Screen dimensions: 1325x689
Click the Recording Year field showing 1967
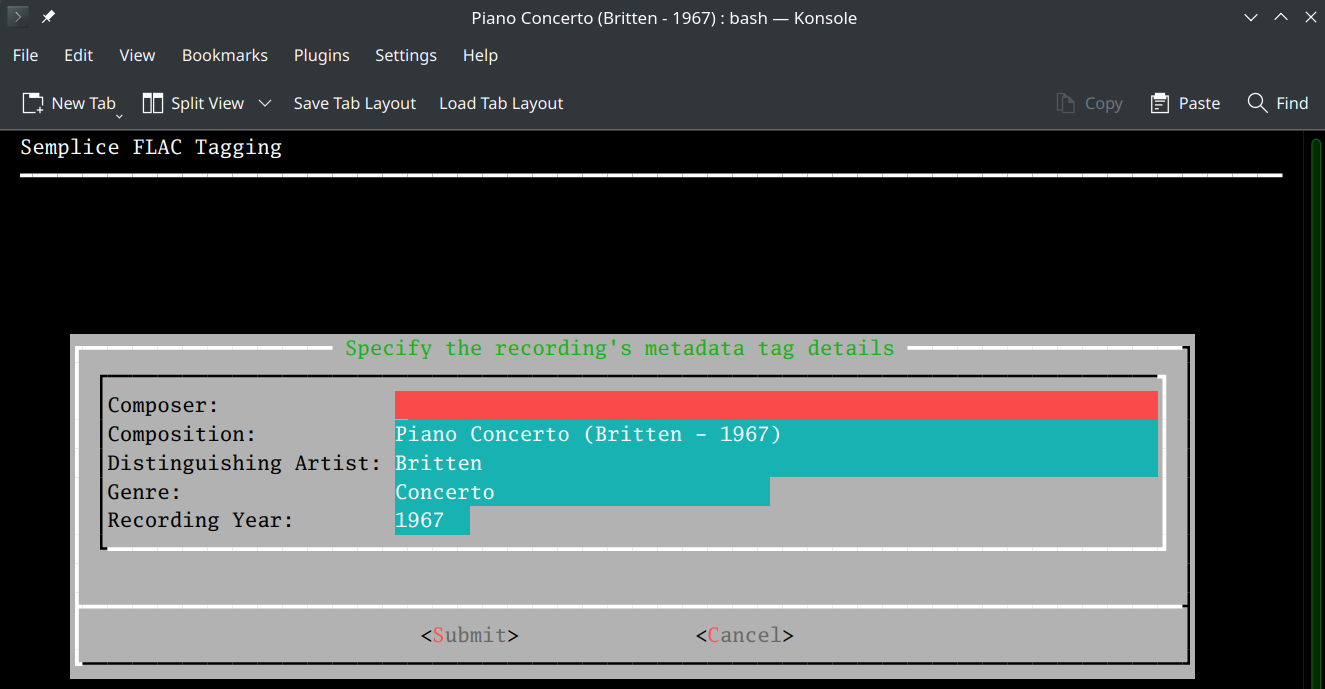432,520
